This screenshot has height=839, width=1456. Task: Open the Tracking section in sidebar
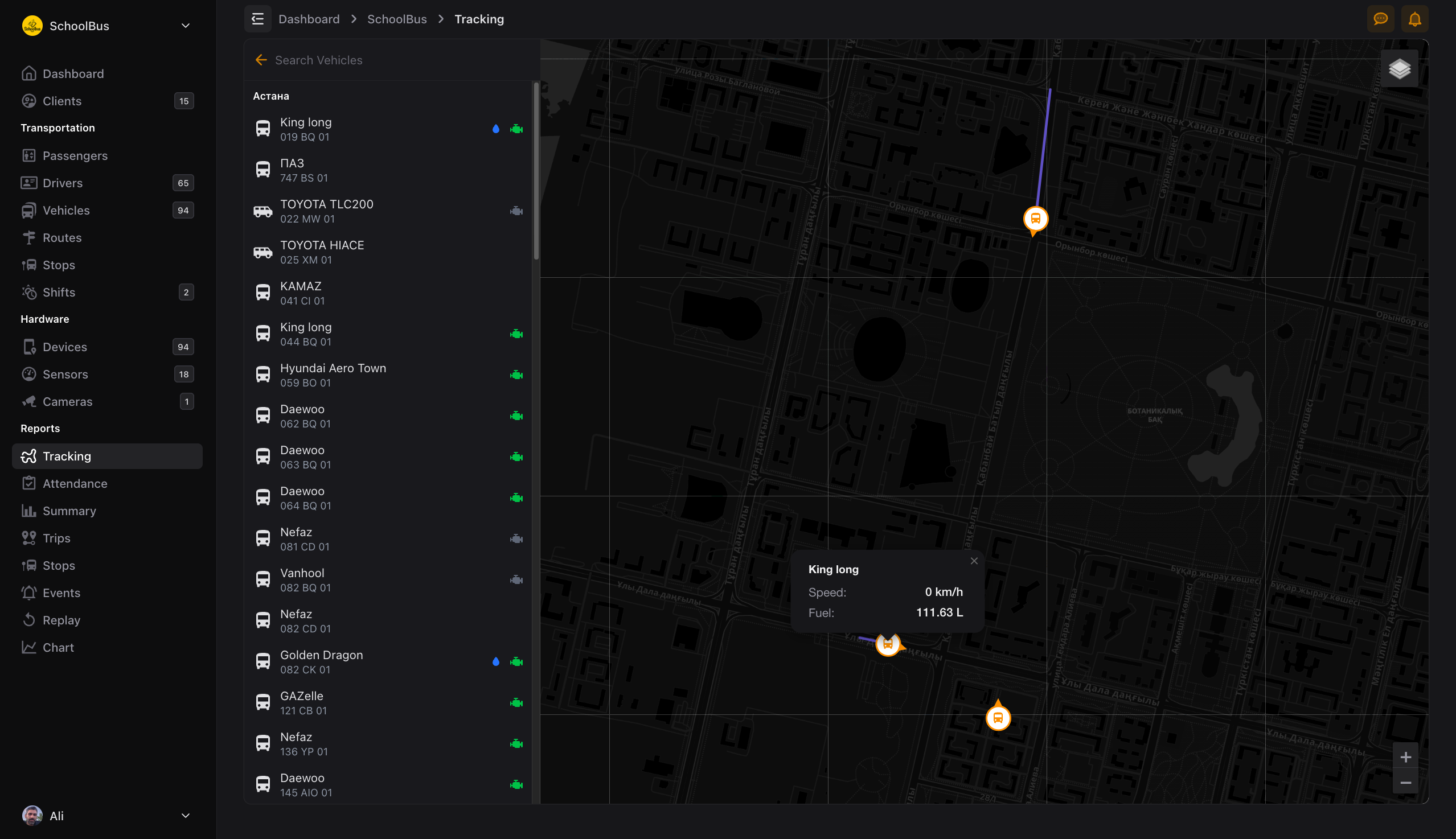tap(66, 456)
